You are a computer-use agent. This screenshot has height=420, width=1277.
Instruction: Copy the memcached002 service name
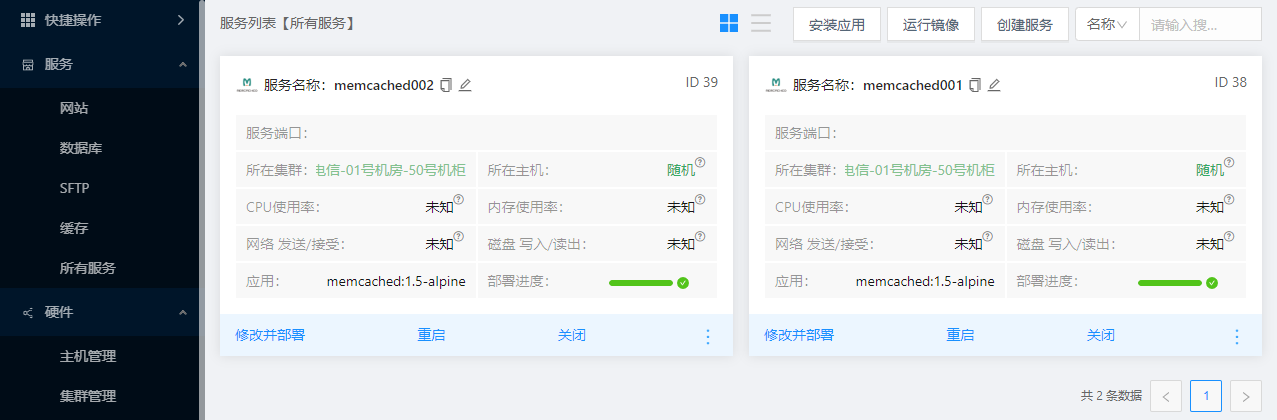(x=446, y=85)
